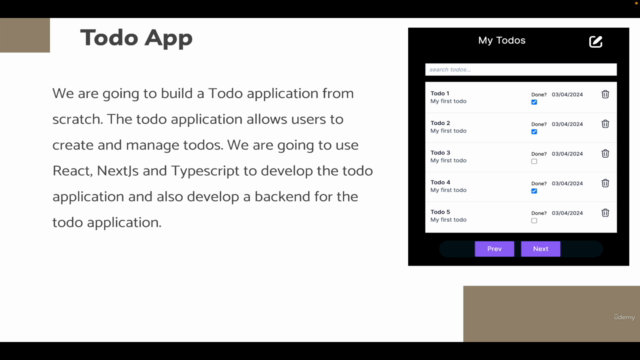Uncheck the Done checkbox for Todo 4
The height and width of the screenshot is (360, 640).
pyautogui.click(x=534, y=191)
